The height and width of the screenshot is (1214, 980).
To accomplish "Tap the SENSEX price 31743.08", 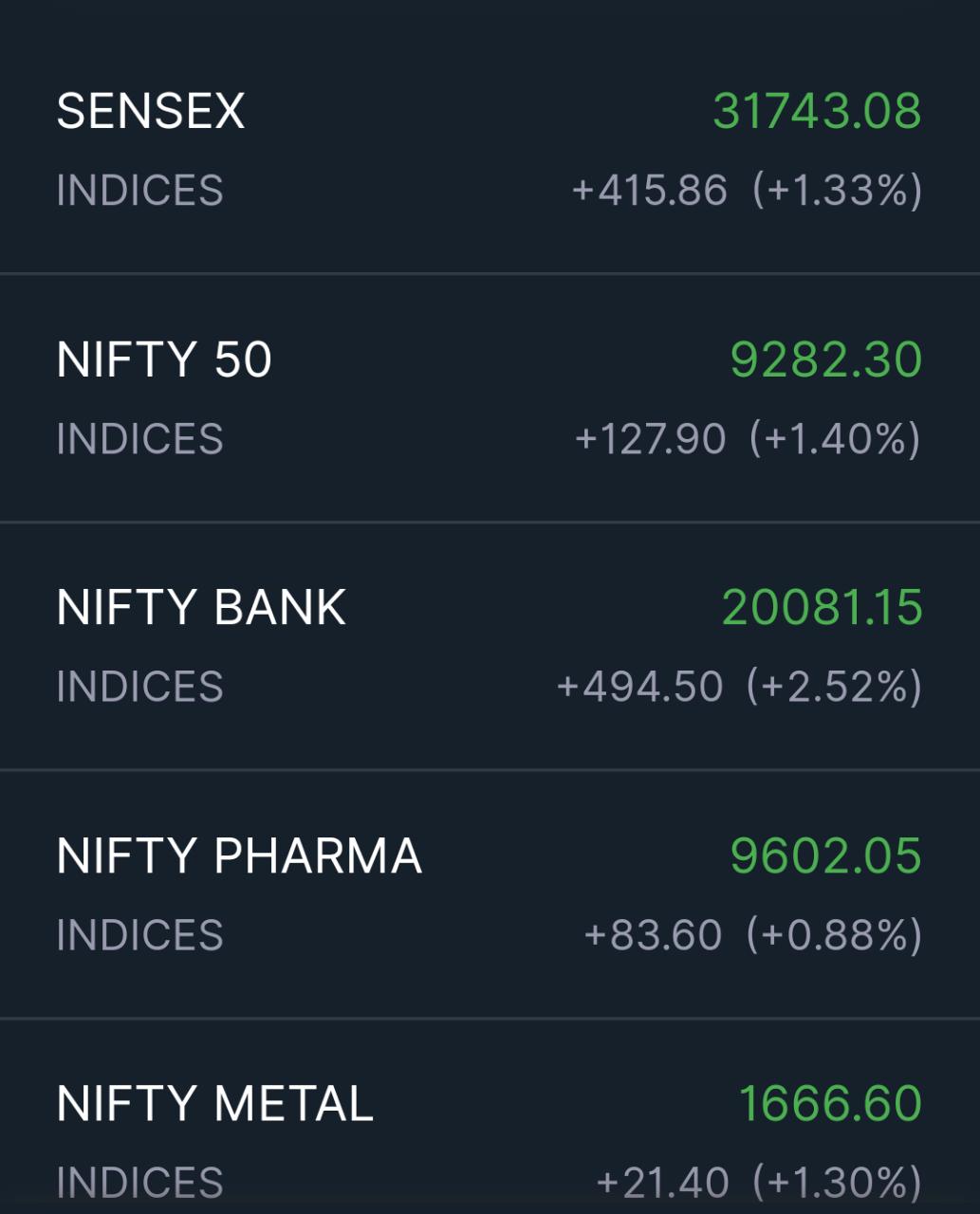I will [x=817, y=111].
